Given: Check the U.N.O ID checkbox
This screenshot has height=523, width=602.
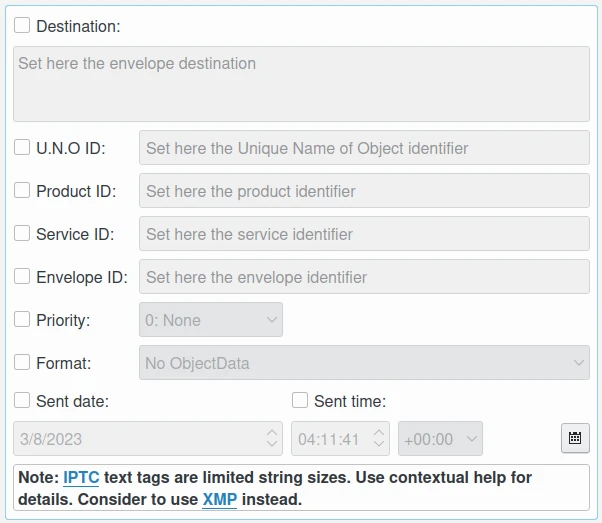Looking at the screenshot, I should pos(22,148).
